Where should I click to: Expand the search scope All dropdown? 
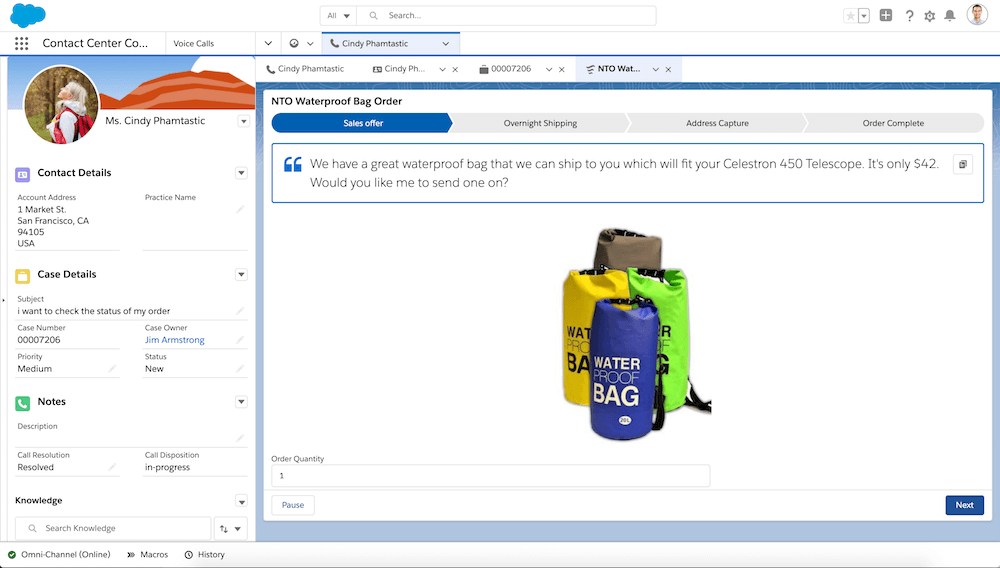(x=339, y=16)
